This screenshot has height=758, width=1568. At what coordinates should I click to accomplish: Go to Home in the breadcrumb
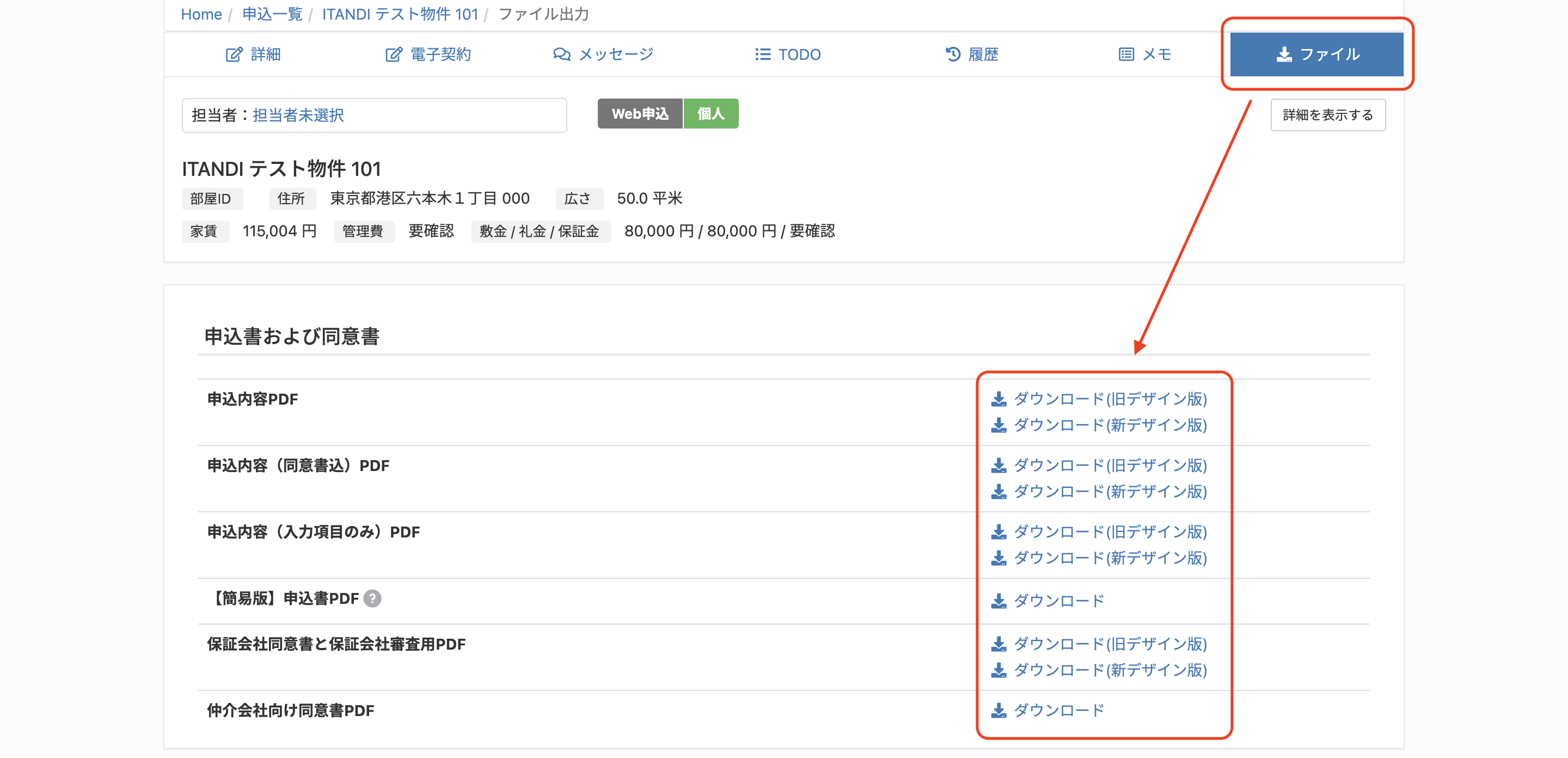[201, 14]
